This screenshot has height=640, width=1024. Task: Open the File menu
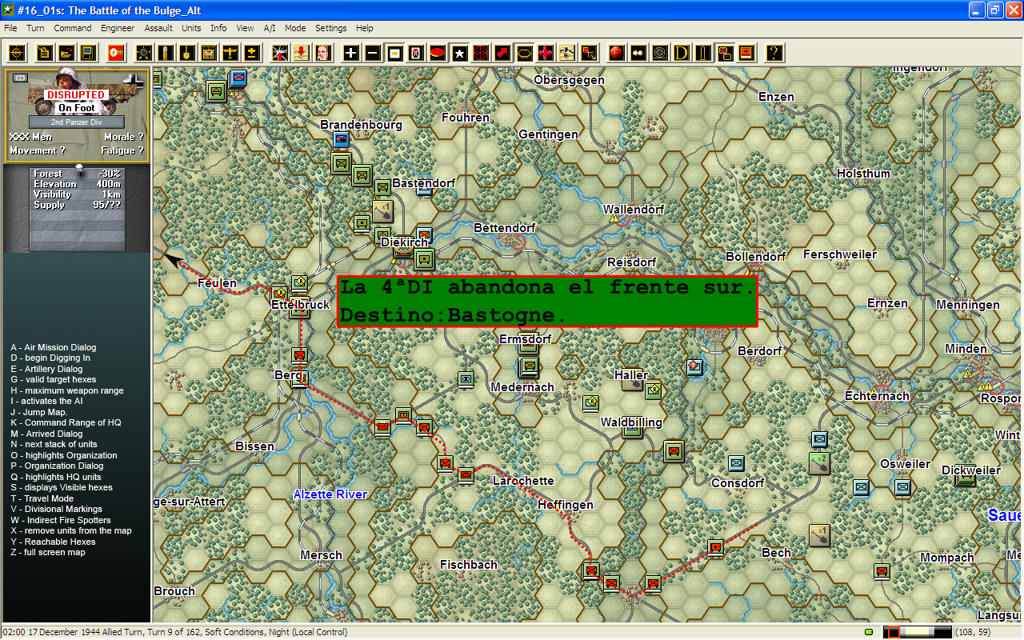[10, 28]
